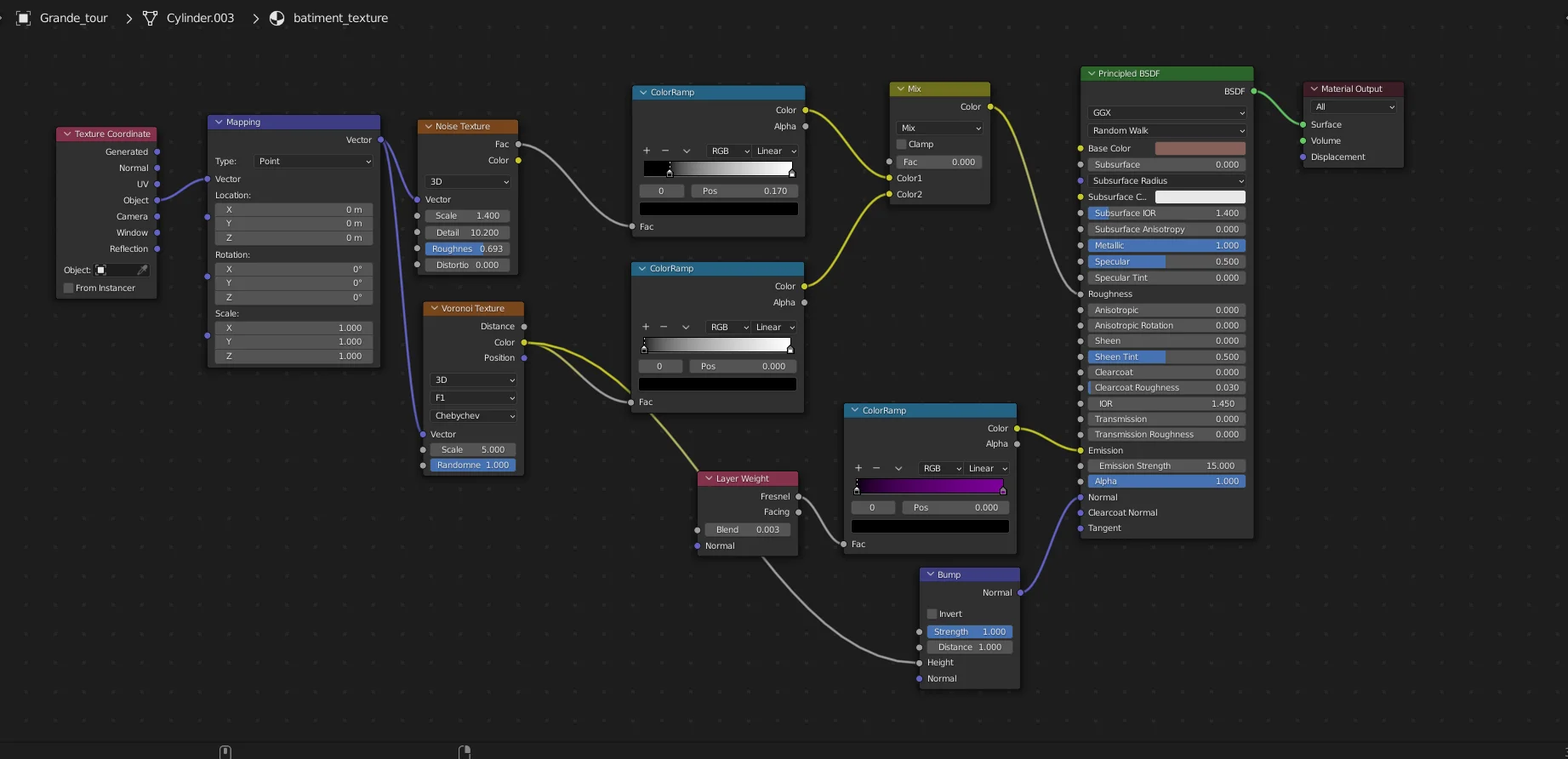The height and width of the screenshot is (759, 1568).
Task: Enable the Clamp checkbox in the Mix node
Action: pos(902,144)
